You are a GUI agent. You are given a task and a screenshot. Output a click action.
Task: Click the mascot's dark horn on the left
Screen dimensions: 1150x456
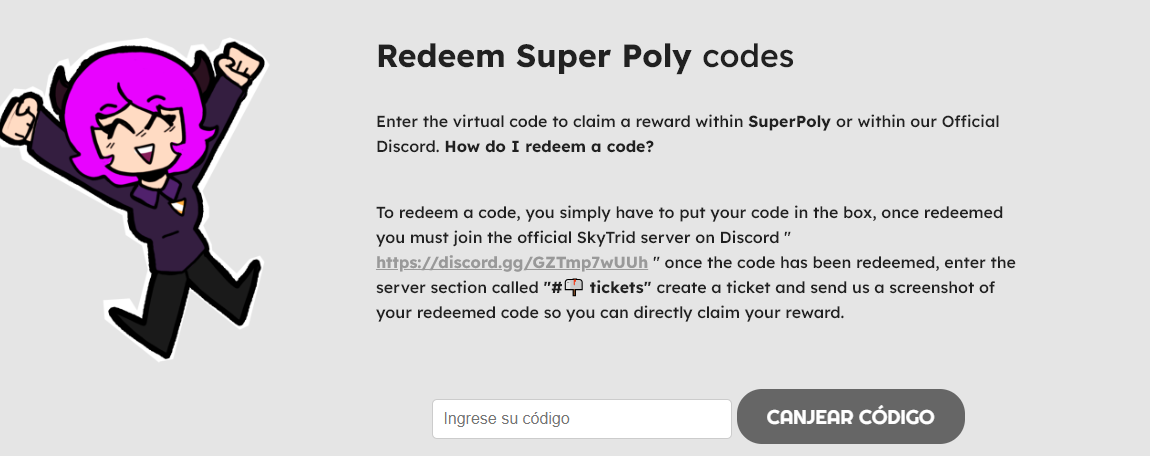[59, 88]
